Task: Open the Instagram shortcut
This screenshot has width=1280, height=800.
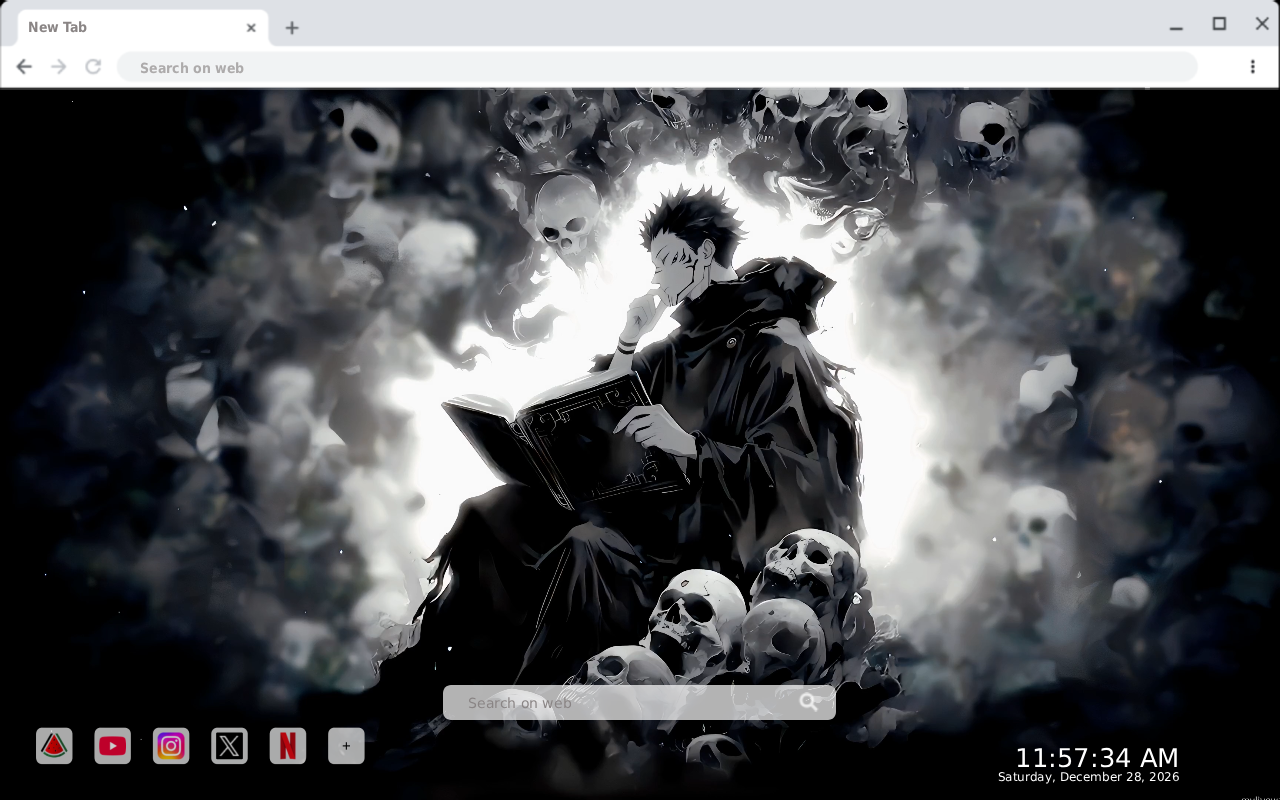Action: [171, 746]
